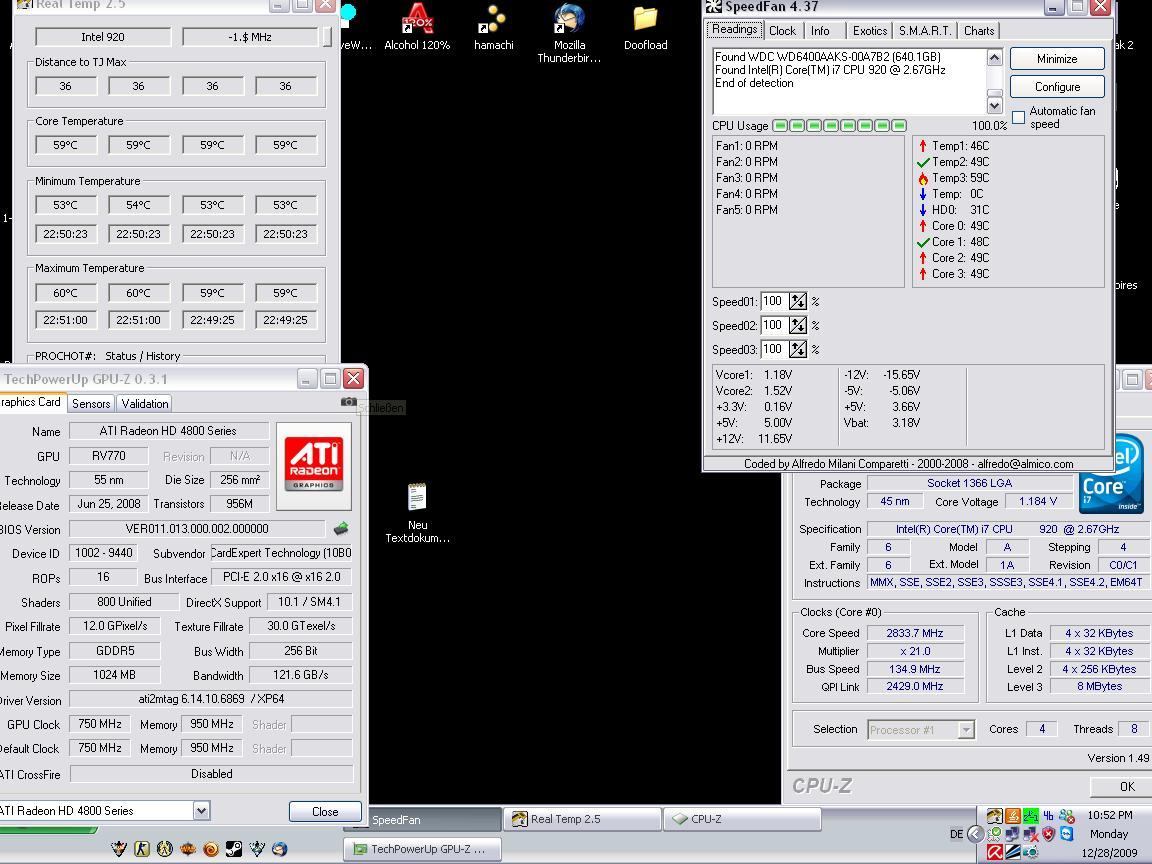Open the hamachi desktop shortcut

click(x=493, y=26)
